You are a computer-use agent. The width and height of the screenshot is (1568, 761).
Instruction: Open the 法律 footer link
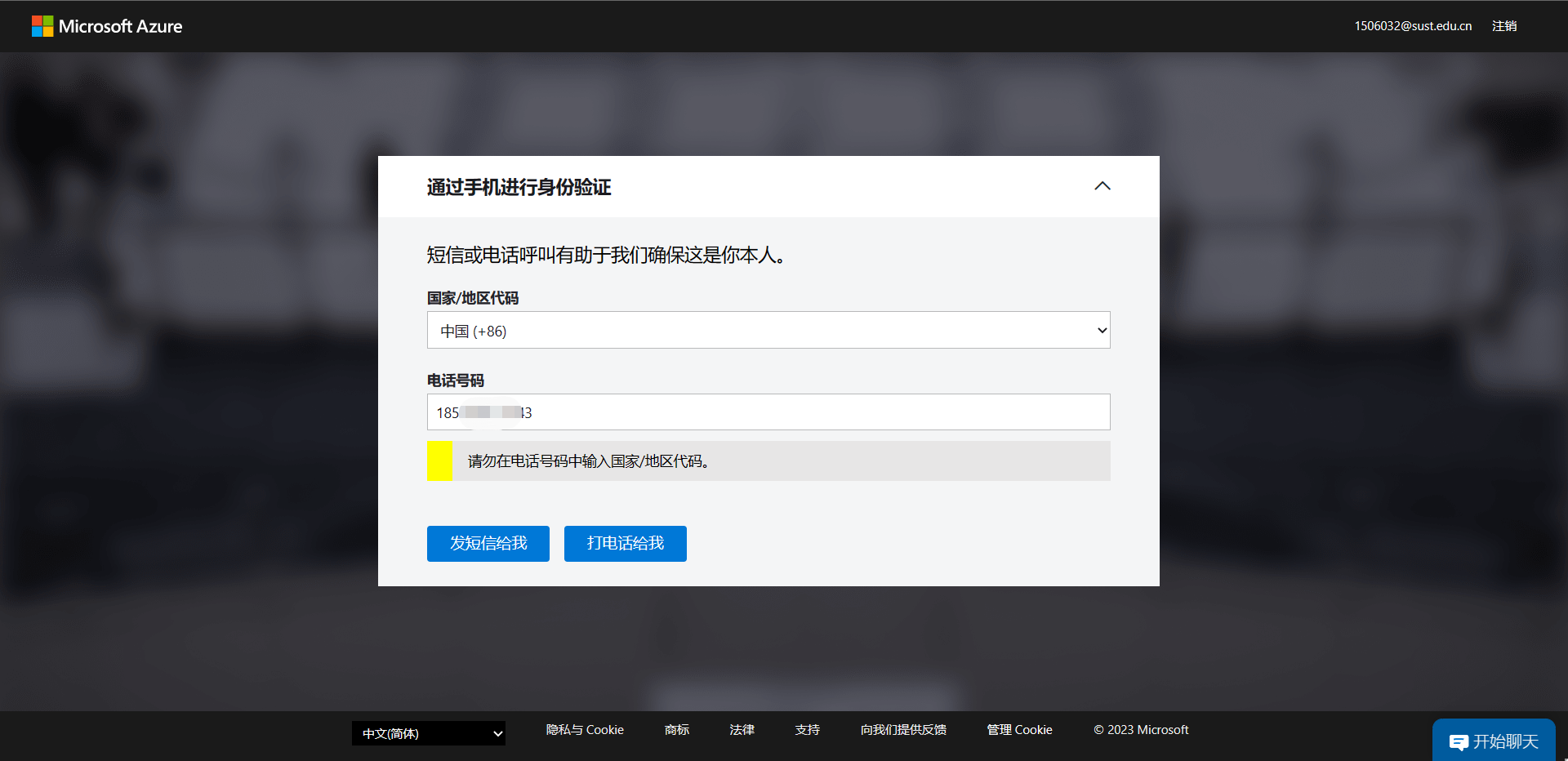point(742,730)
